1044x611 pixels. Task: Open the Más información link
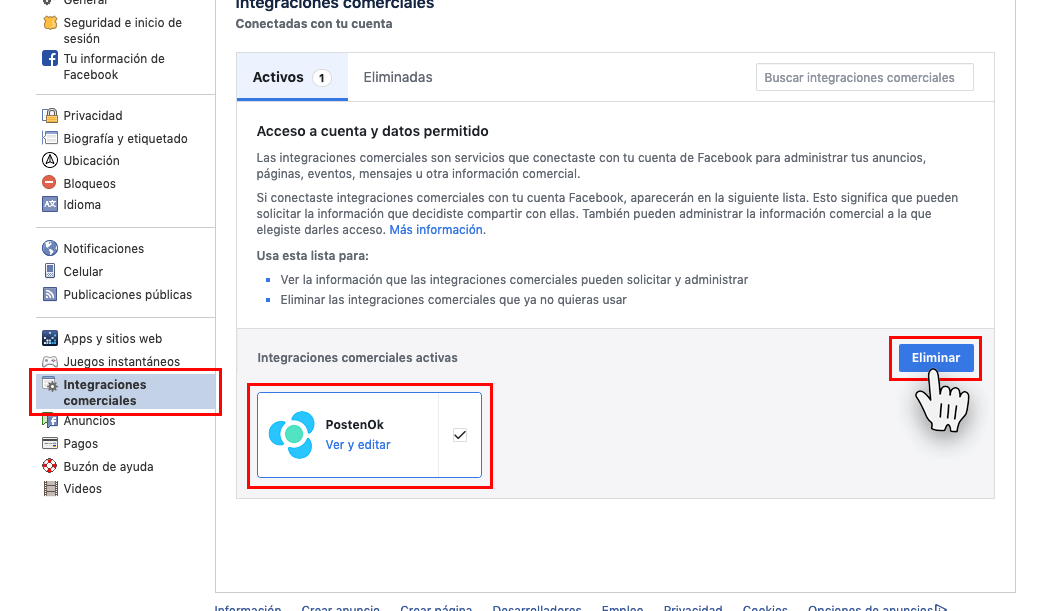(x=436, y=230)
